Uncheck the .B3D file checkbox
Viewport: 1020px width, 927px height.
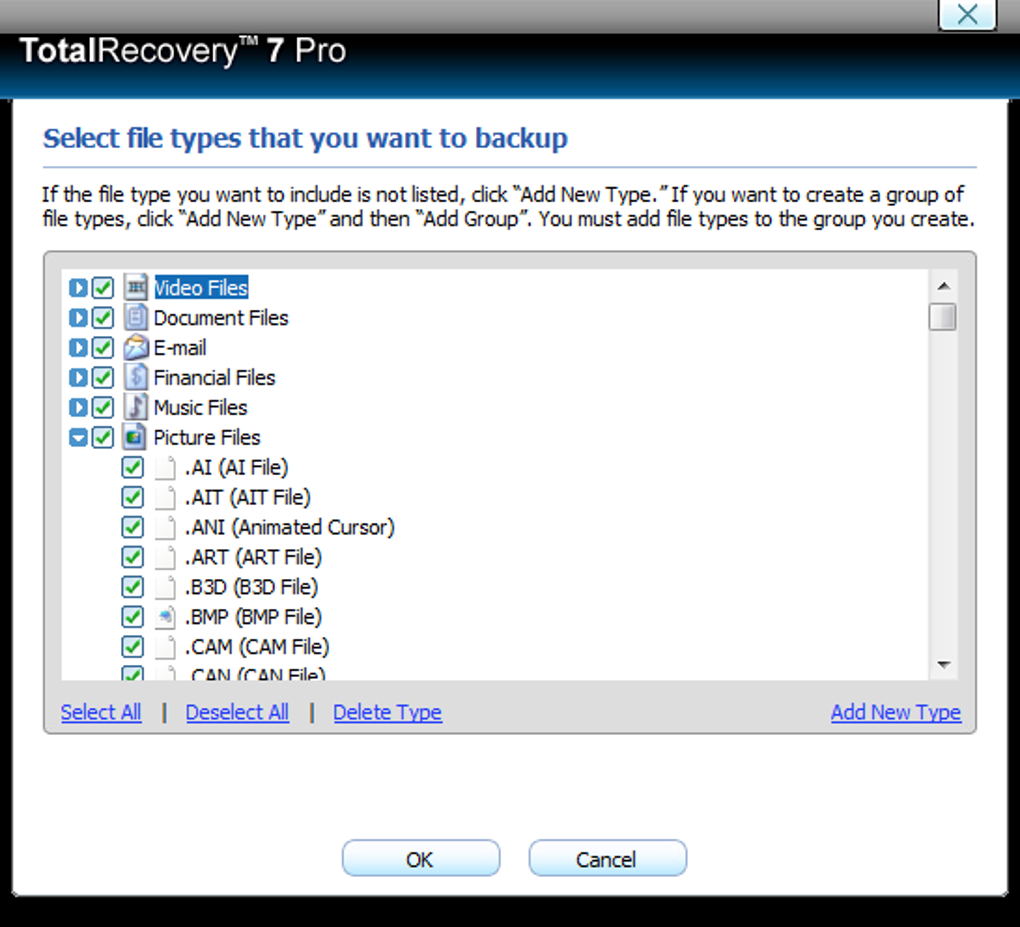(133, 587)
